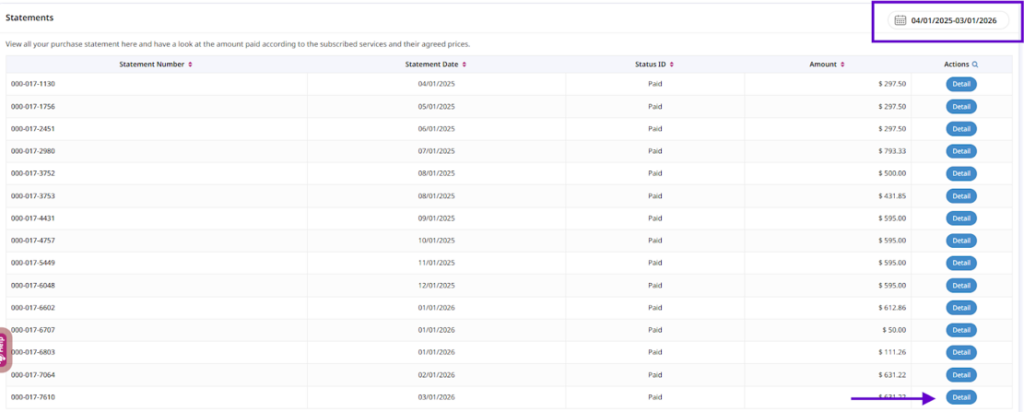The image size is (1024, 412).
Task: Click Detail for the $111.26 statement
Action: 961,352
